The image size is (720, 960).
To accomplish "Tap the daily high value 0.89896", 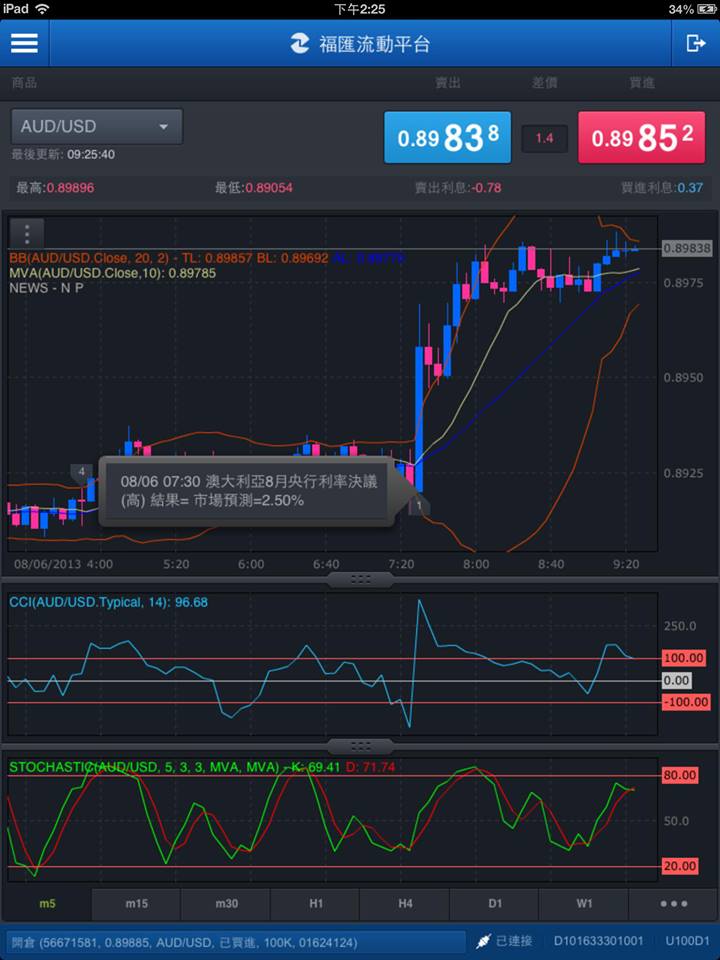I will [70, 187].
